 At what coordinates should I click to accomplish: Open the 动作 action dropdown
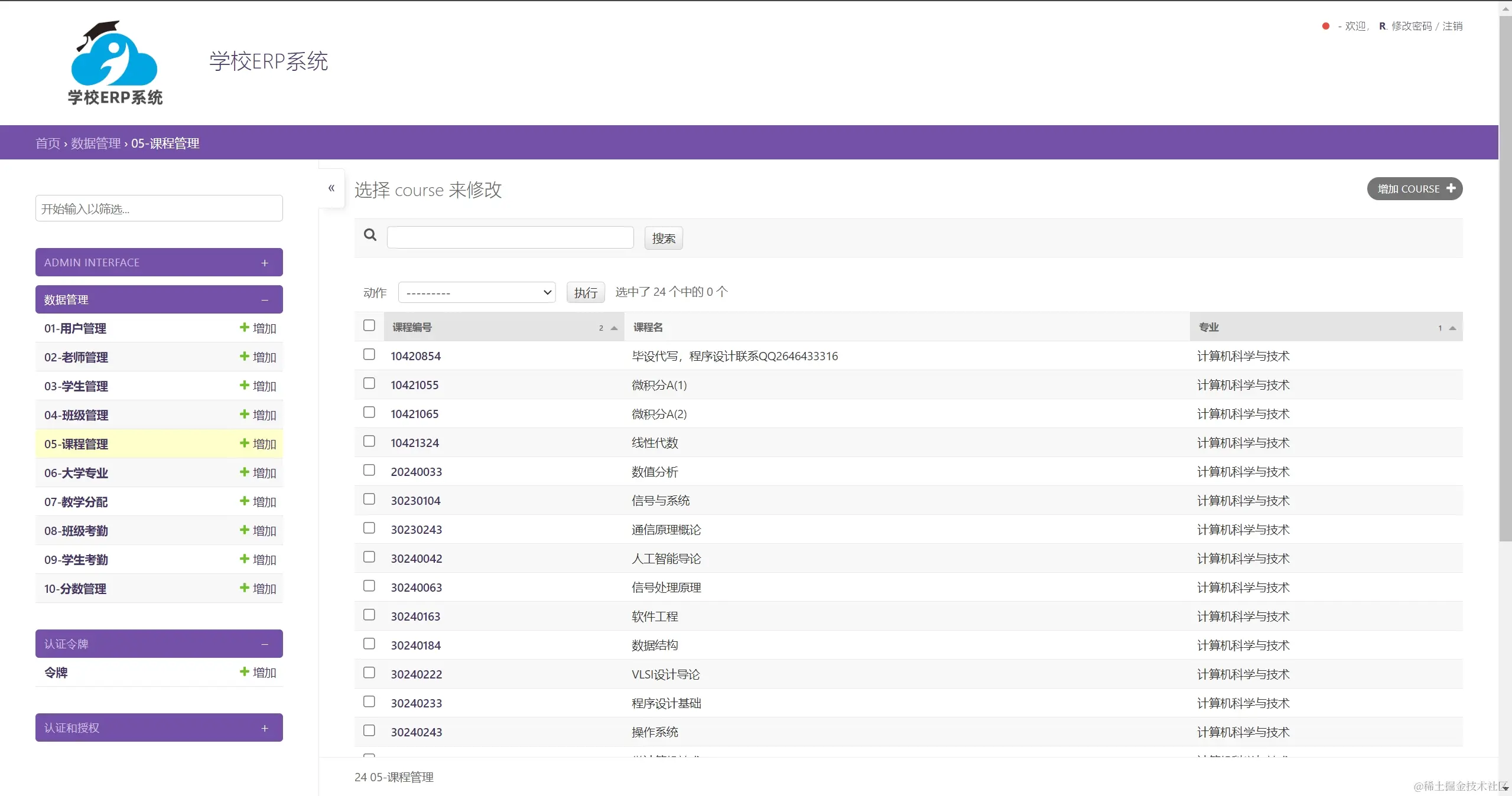coord(476,292)
